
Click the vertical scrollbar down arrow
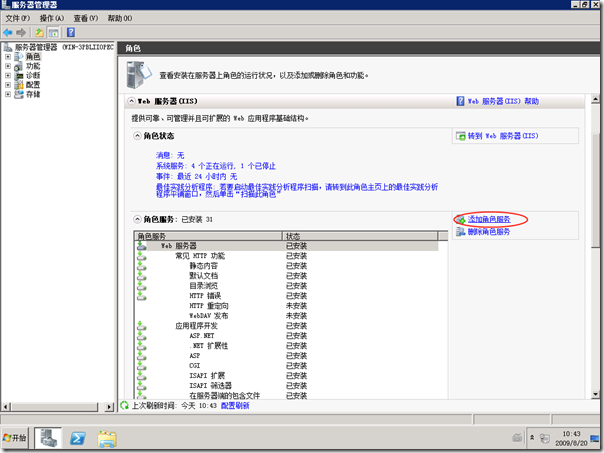point(596,394)
